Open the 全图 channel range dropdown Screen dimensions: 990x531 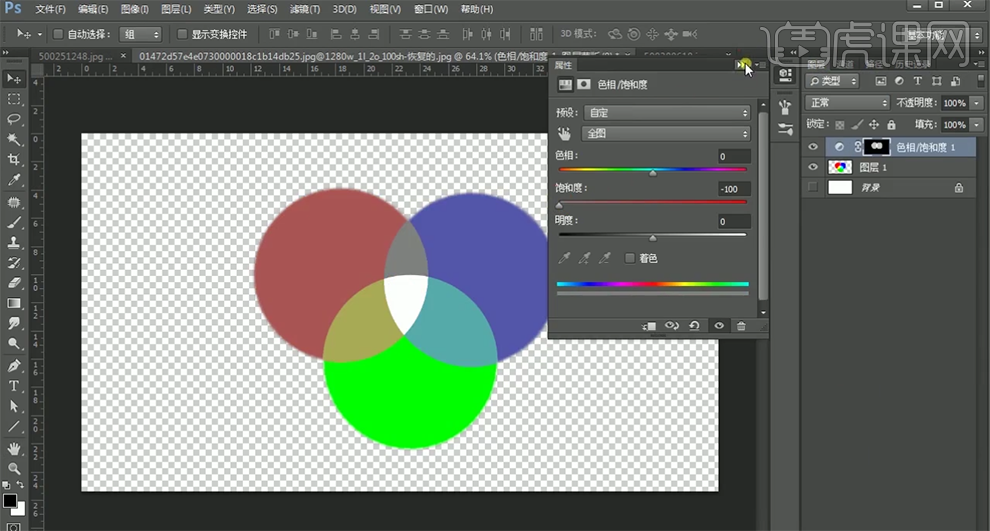coord(665,133)
